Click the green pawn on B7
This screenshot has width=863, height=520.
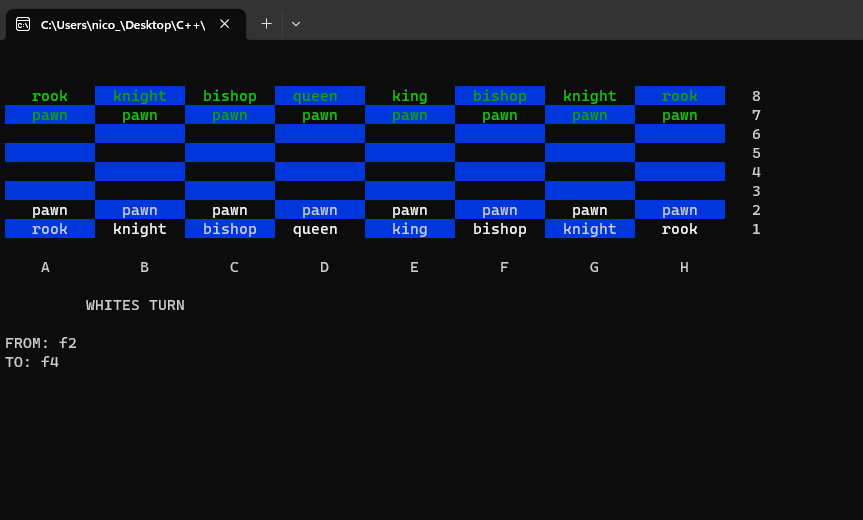pyautogui.click(x=140, y=116)
